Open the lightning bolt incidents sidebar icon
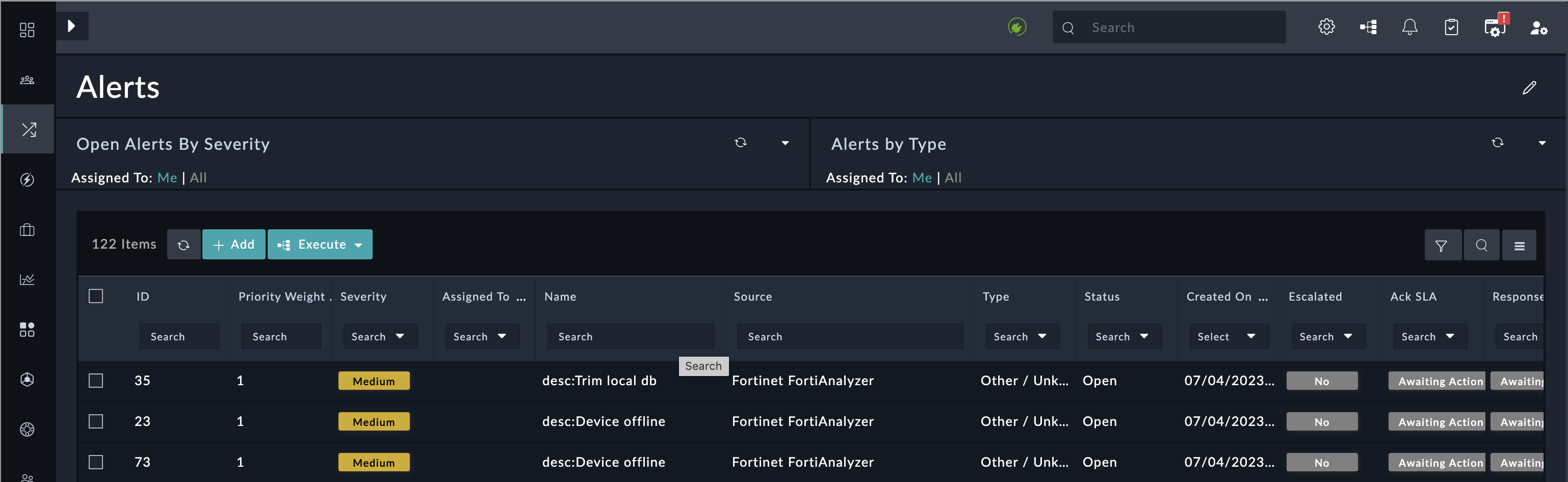Viewport: 1568px width, 482px height. click(x=28, y=179)
